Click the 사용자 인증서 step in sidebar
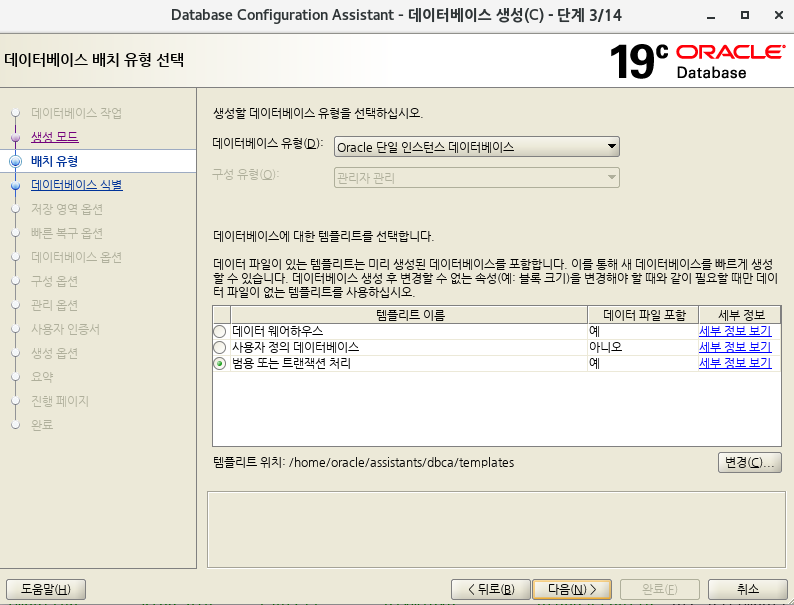Screen dimensions: 794x605 (x=65, y=329)
